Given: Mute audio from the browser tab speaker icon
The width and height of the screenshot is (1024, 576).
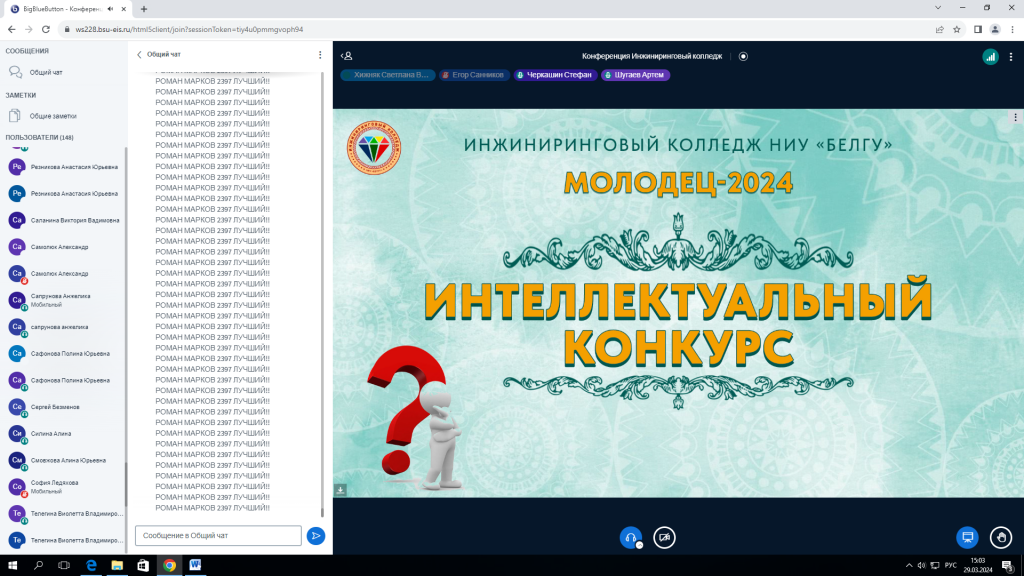Looking at the screenshot, I should (110, 9).
